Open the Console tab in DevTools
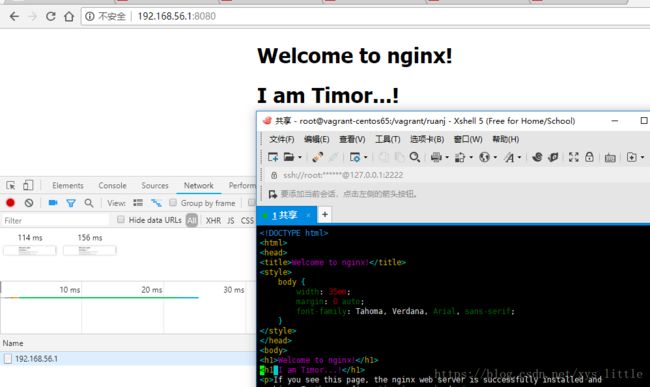The image size is (650, 387). point(112,185)
